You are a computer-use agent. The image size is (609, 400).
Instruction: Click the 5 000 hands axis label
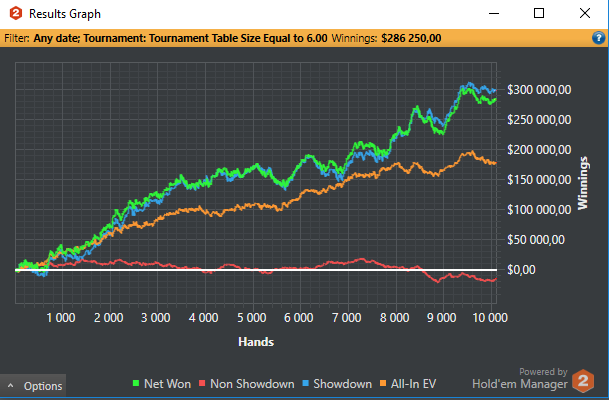click(252, 318)
